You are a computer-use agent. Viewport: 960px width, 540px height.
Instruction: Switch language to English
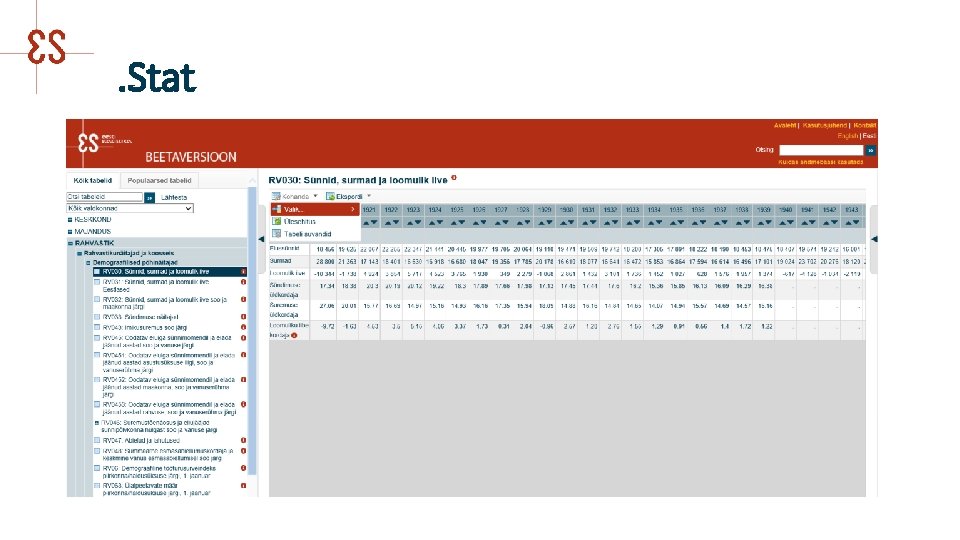coord(847,136)
